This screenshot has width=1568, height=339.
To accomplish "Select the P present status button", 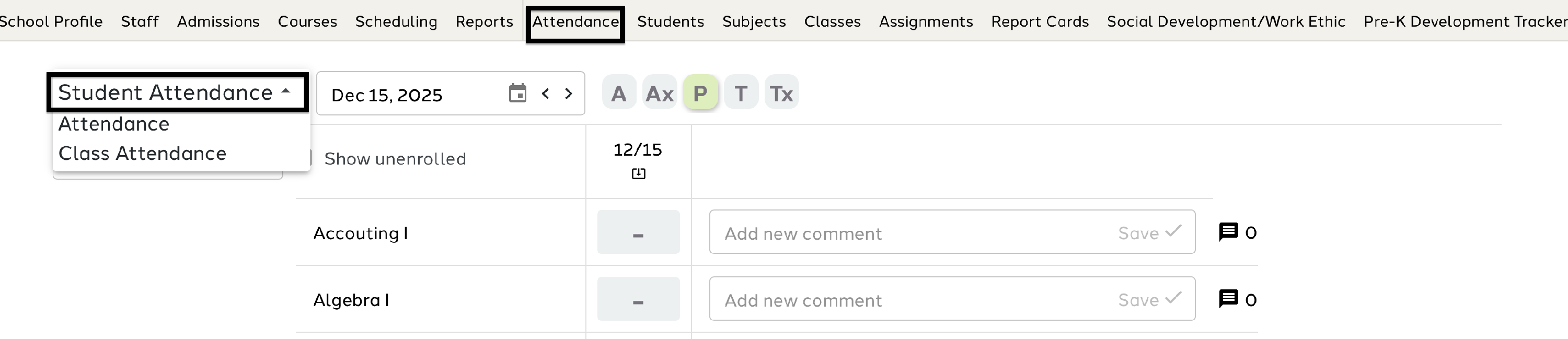I will click(x=700, y=93).
